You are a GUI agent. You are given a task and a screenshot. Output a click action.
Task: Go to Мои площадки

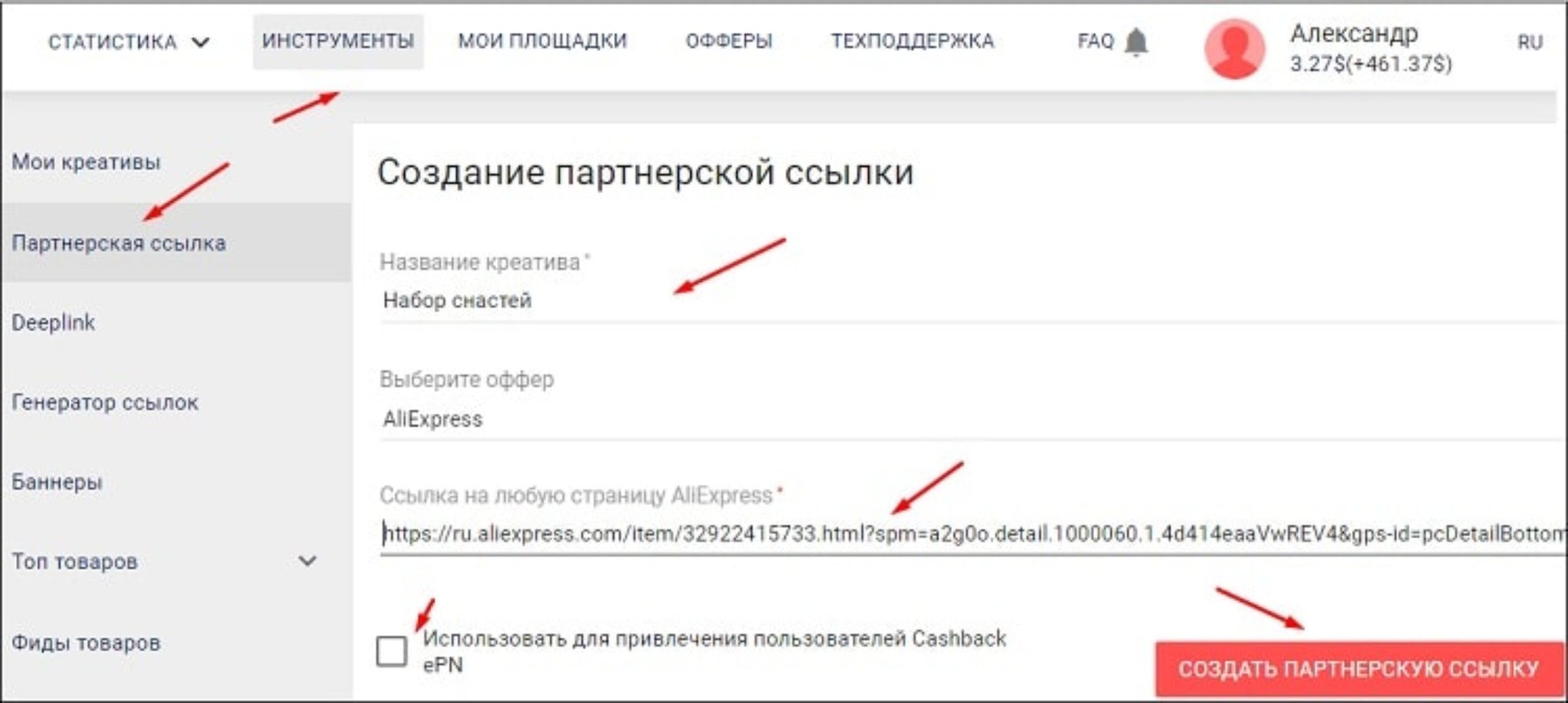click(x=542, y=41)
